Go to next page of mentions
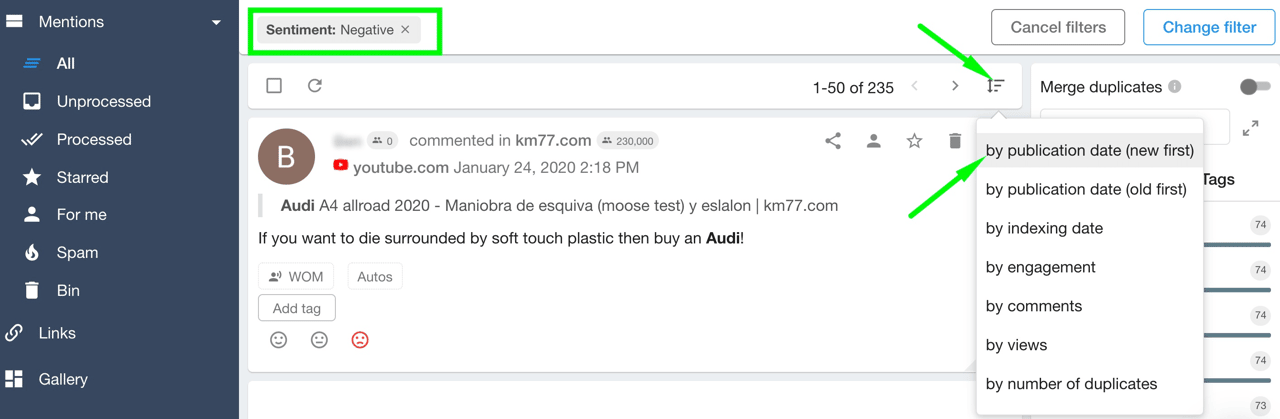 coord(955,86)
